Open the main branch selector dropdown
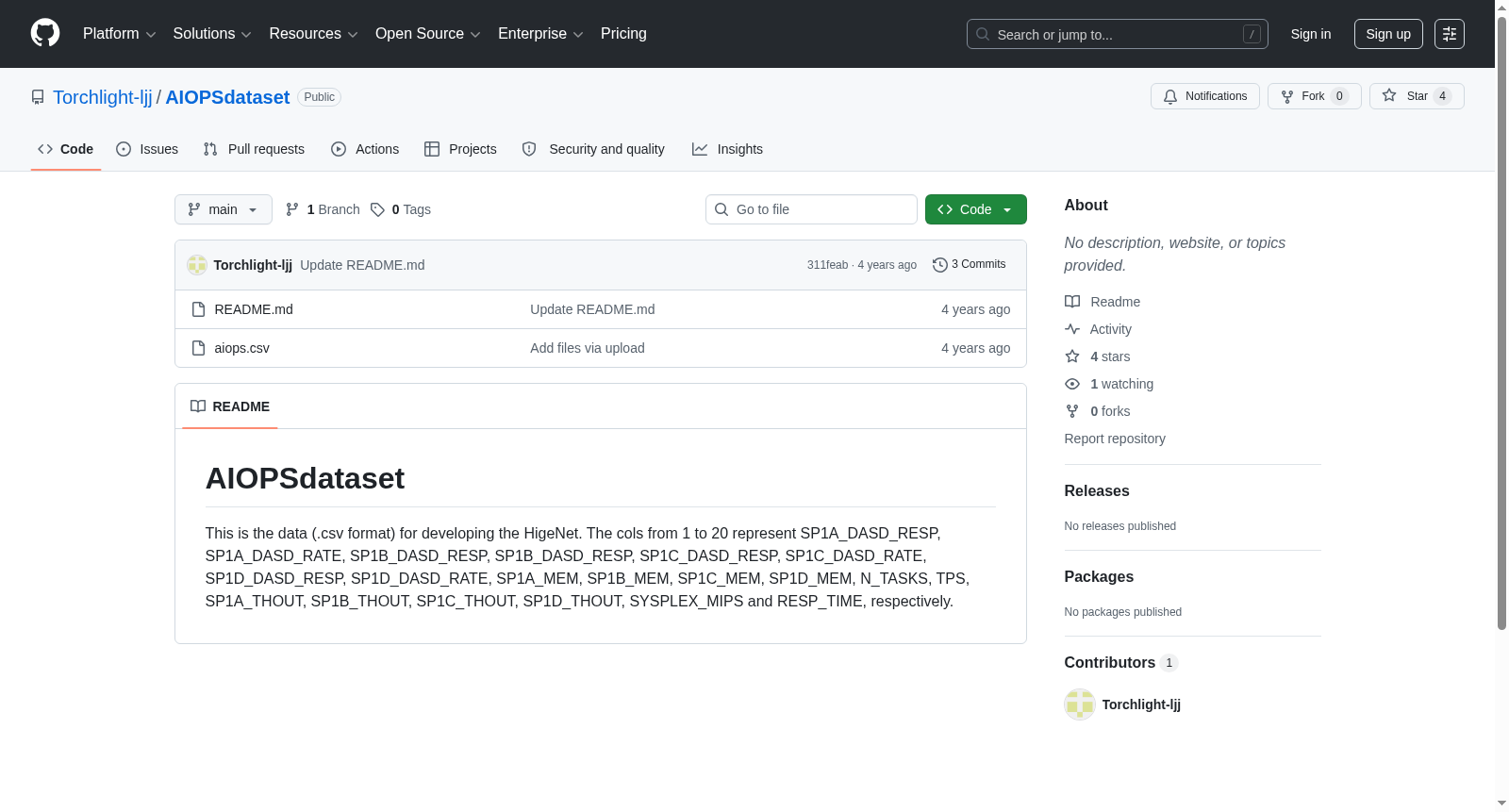The width and height of the screenshot is (1509, 812). pyautogui.click(x=224, y=209)
